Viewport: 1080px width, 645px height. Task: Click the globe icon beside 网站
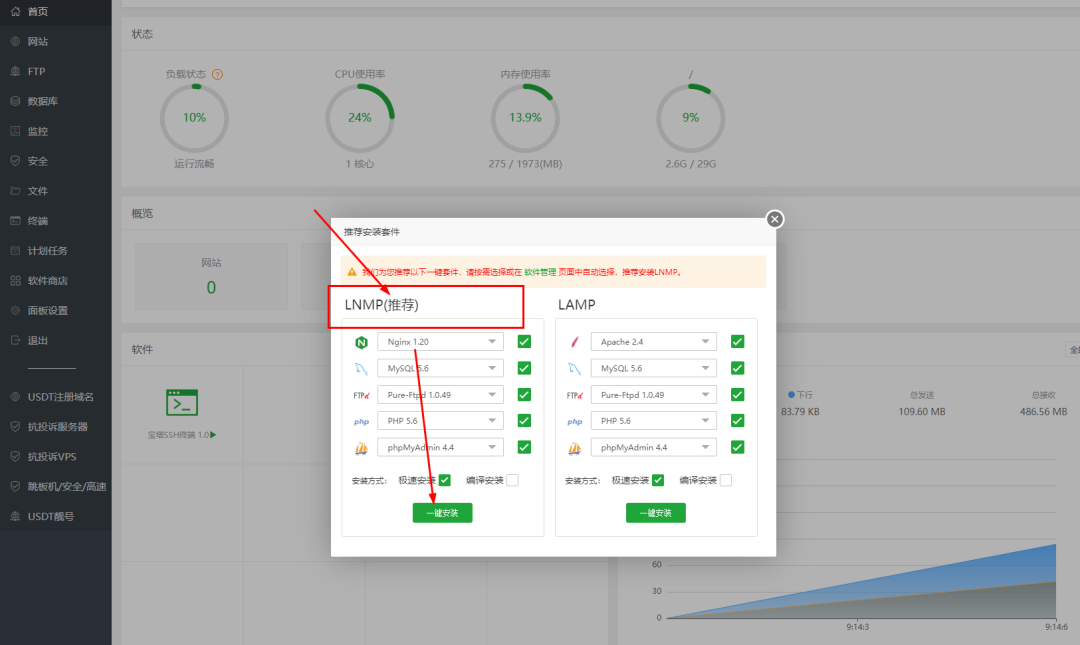click(15, 41)
